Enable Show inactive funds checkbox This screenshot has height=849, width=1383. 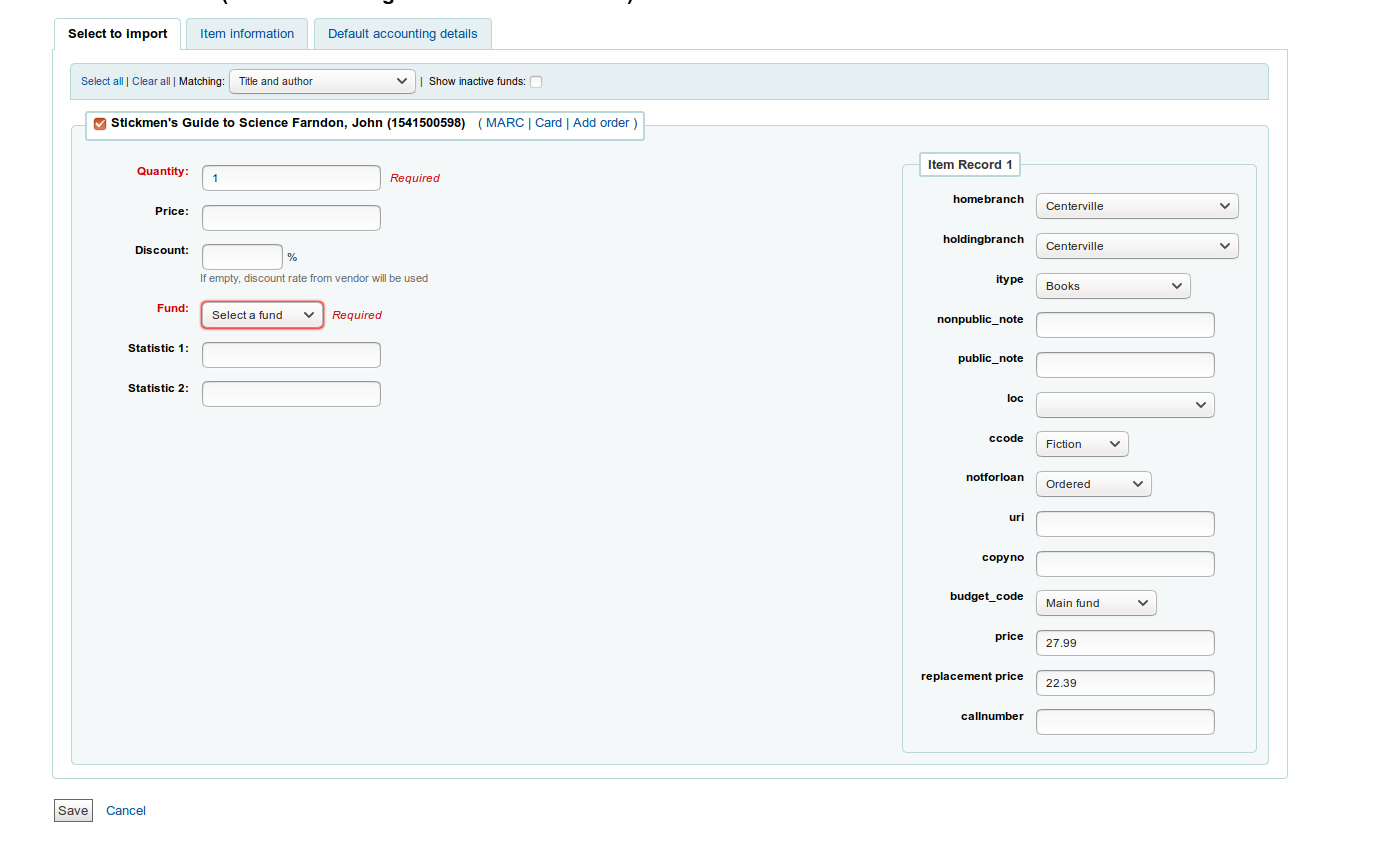(536, 82)
